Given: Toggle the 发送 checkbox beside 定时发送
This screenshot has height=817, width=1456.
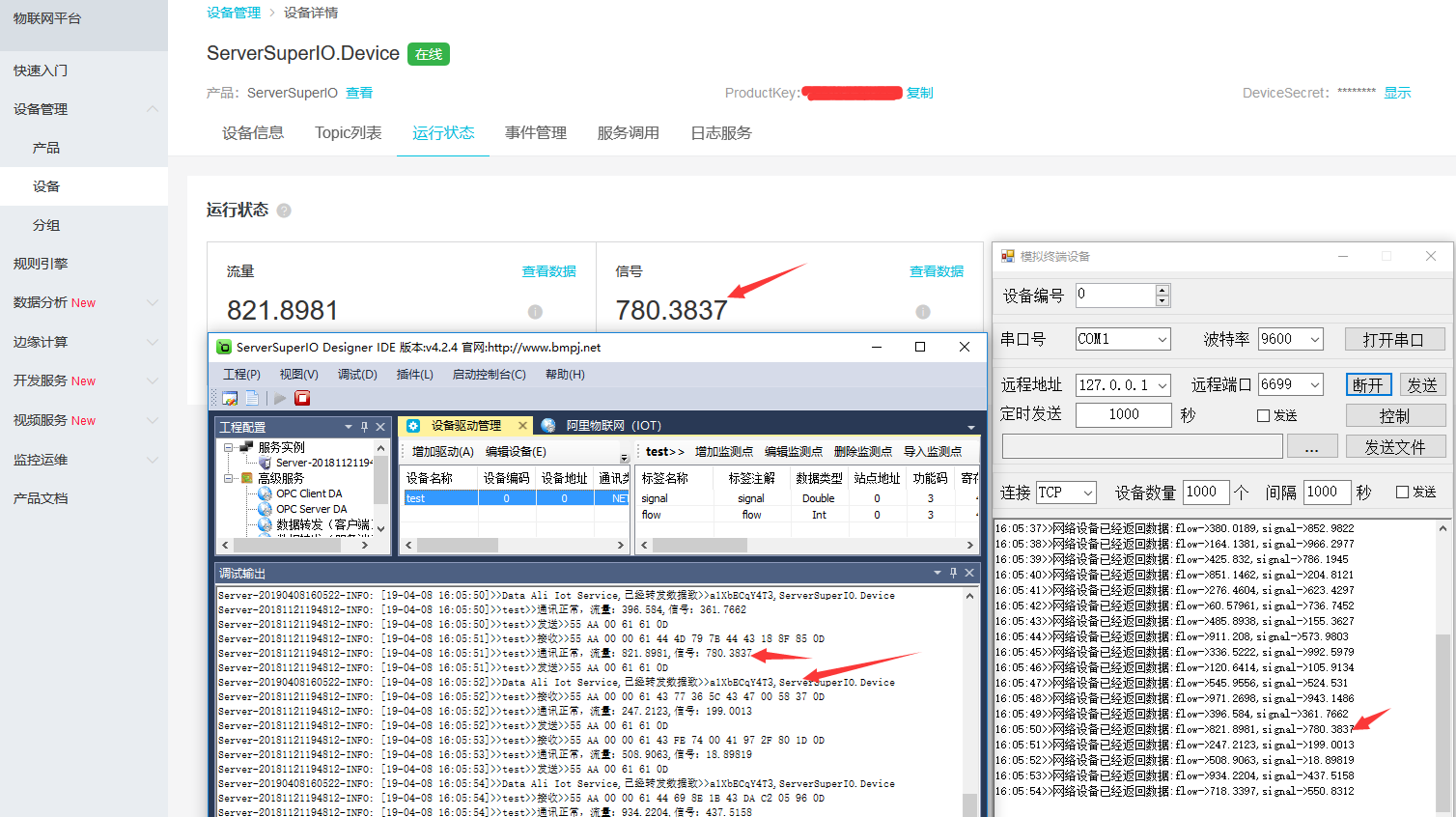Looking at the screenshot, I should coord(1263,415).
